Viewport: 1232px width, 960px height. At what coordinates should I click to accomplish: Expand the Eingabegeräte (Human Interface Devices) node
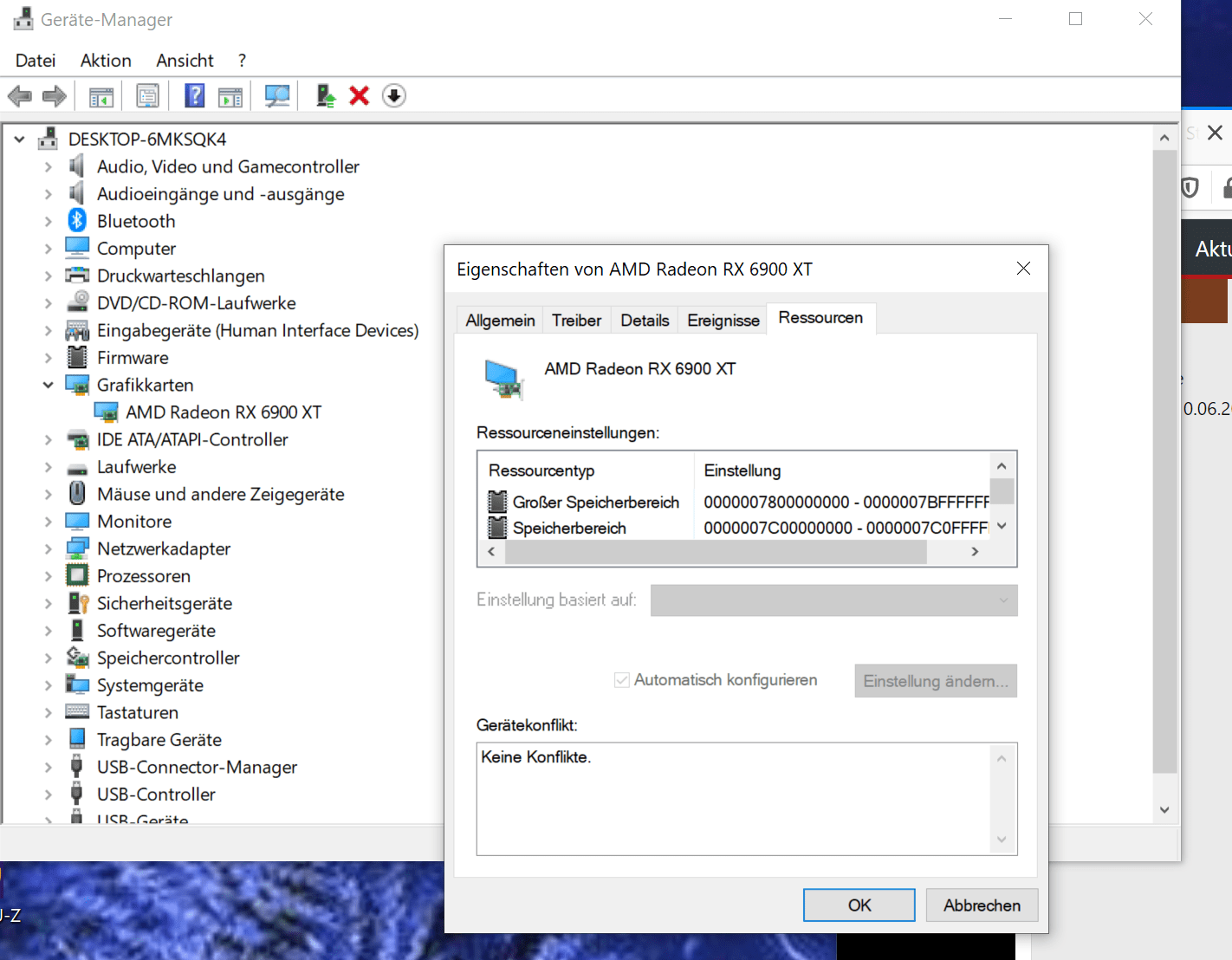tap(49, 330)
